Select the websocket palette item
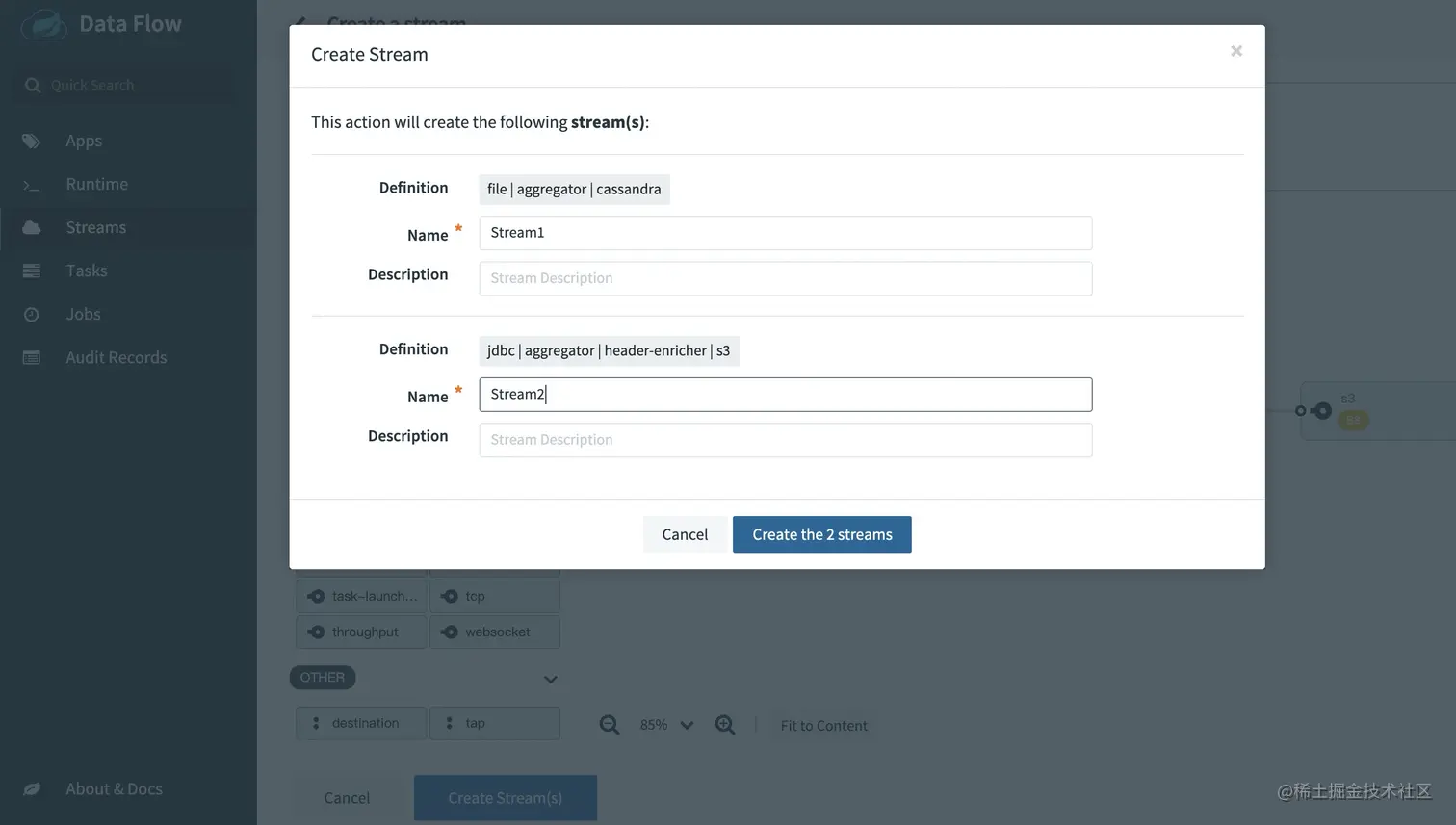Viewport: 1456px width, 825px height. pos(495,632)
